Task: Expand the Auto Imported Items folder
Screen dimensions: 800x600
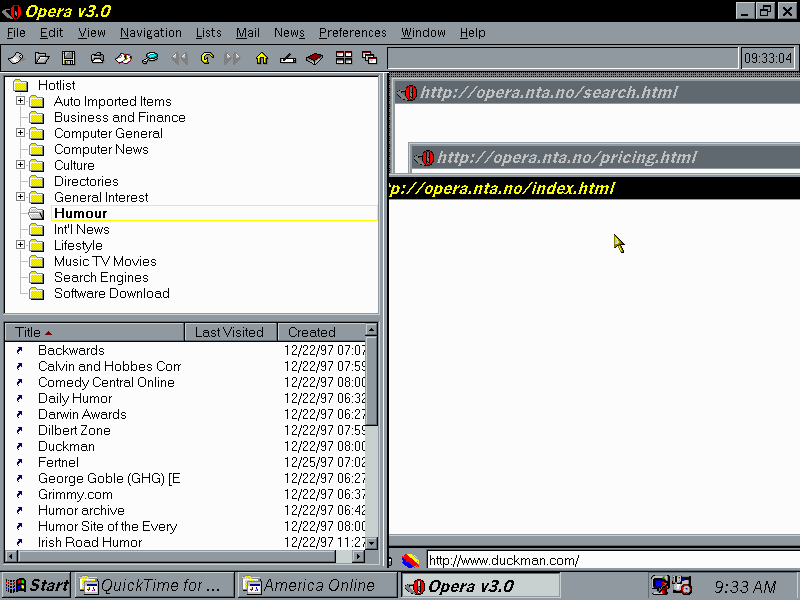Action: 20,101
